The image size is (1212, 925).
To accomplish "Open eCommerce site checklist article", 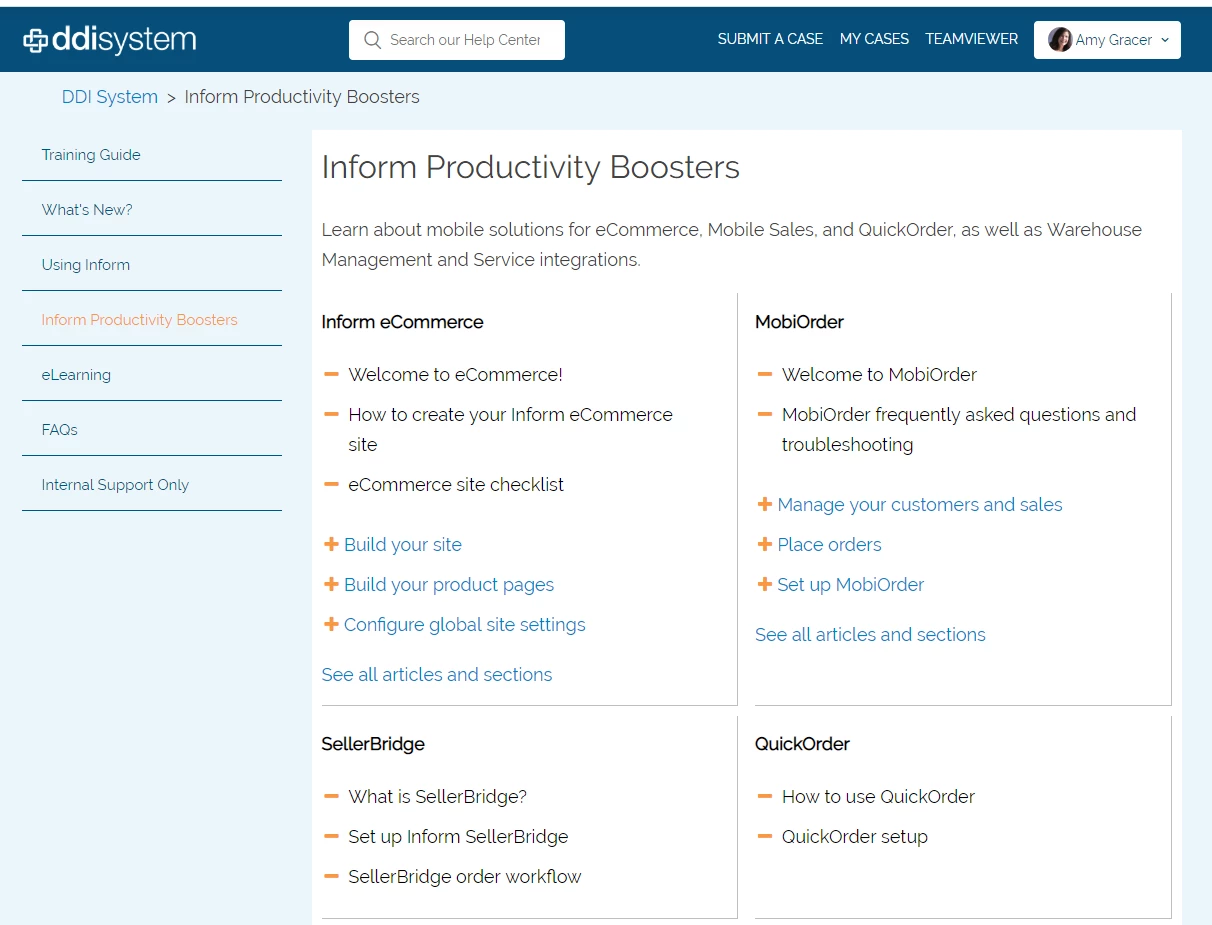I will click(x=456, y=485).
